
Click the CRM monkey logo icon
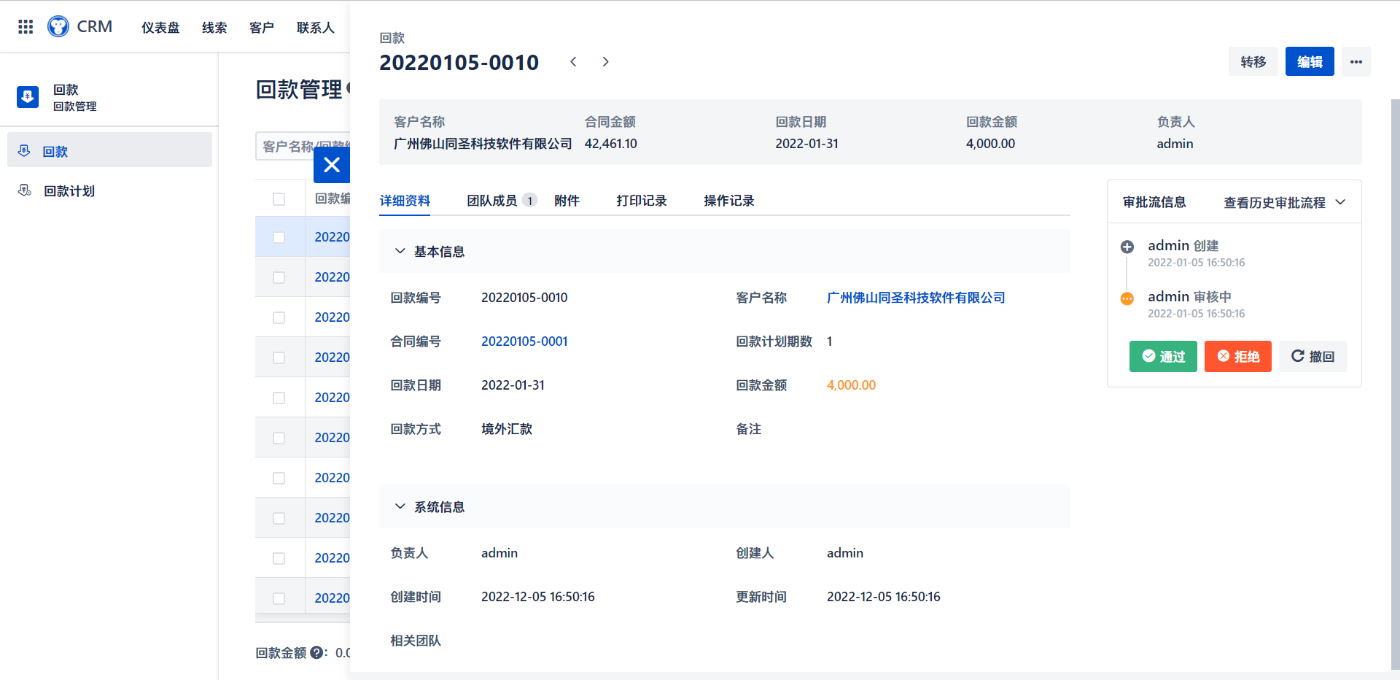pyautogui.click(x=58, y=27)
